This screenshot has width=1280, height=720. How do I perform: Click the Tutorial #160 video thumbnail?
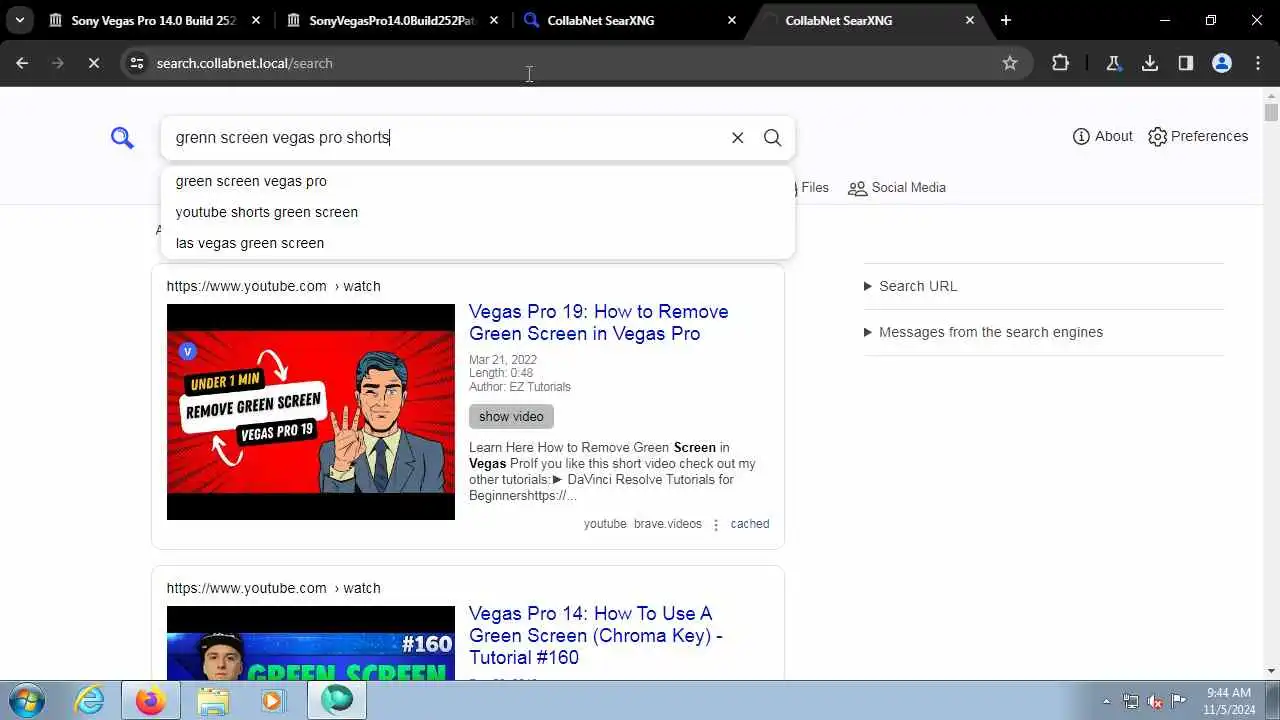(x=311, y=643)
